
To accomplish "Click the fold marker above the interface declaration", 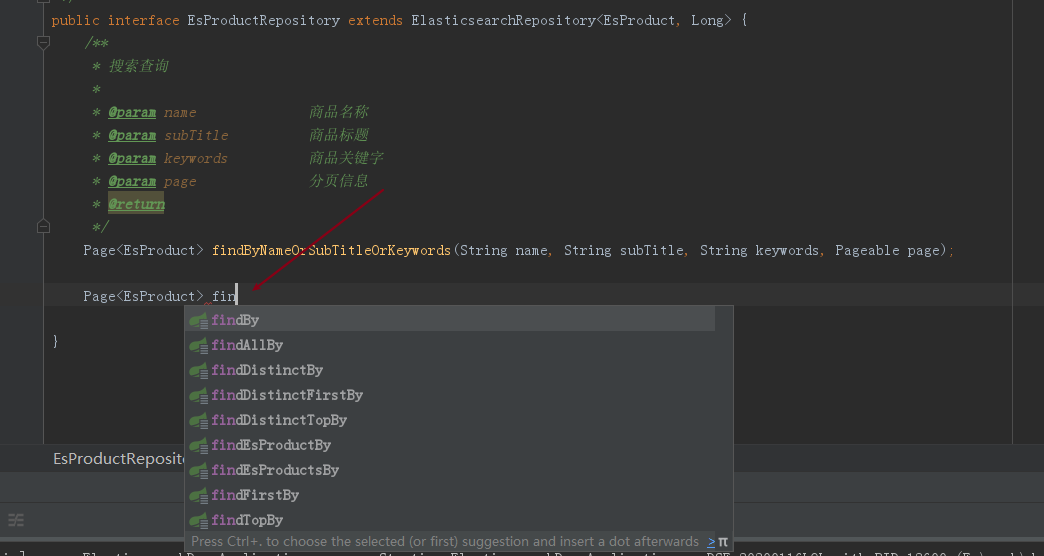I will [x=43, y=3].
